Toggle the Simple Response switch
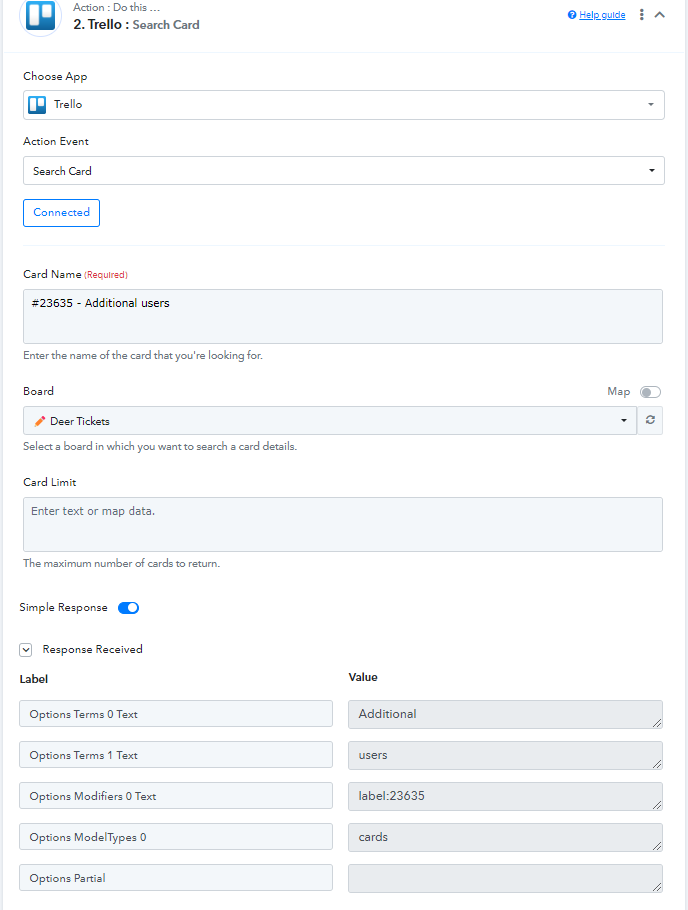Image resolution: width=688 pixels, height=910 pixels. 128,608
